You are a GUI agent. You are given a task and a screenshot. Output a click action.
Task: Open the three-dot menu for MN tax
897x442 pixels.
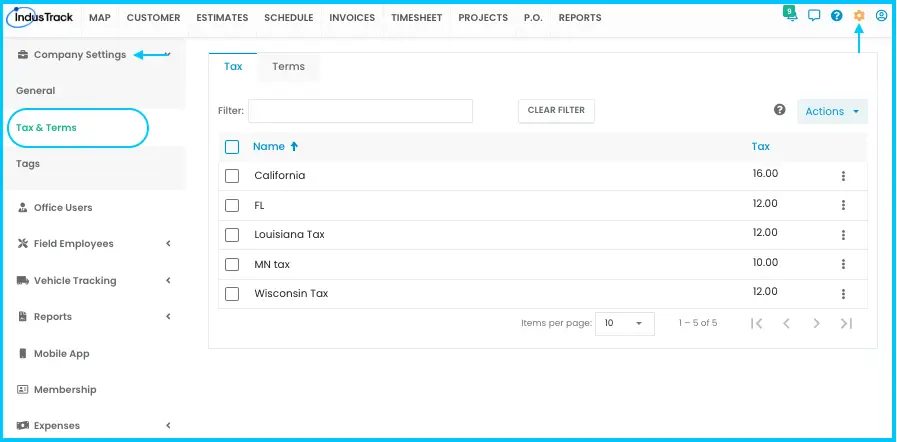[843, 264]
